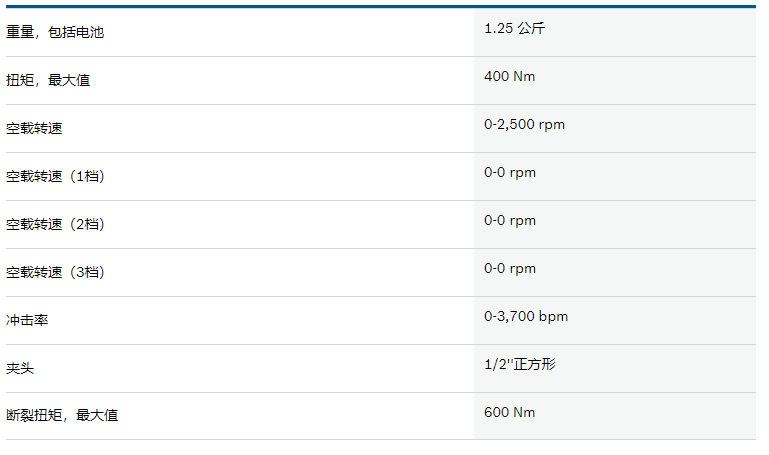The height and width of the screenshot is (455, 769).
Task: Select the 600 Nm breakaway torque value
Action: [x=510, y=412]
